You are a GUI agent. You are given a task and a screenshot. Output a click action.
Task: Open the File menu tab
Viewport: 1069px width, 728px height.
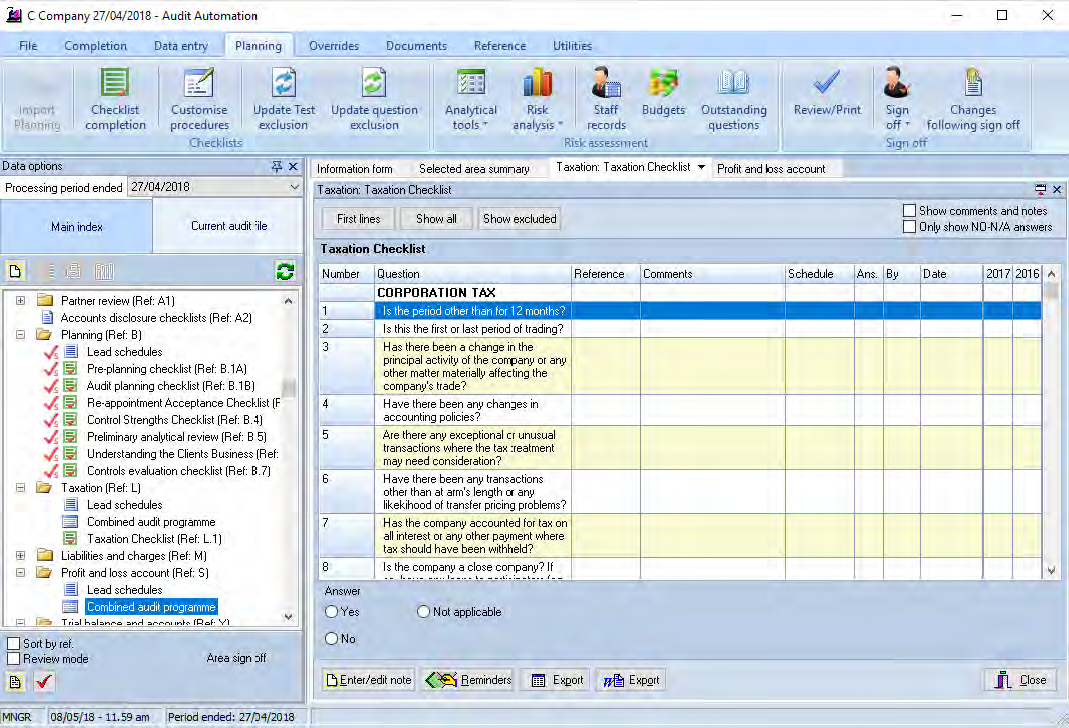tap(28, 46)
